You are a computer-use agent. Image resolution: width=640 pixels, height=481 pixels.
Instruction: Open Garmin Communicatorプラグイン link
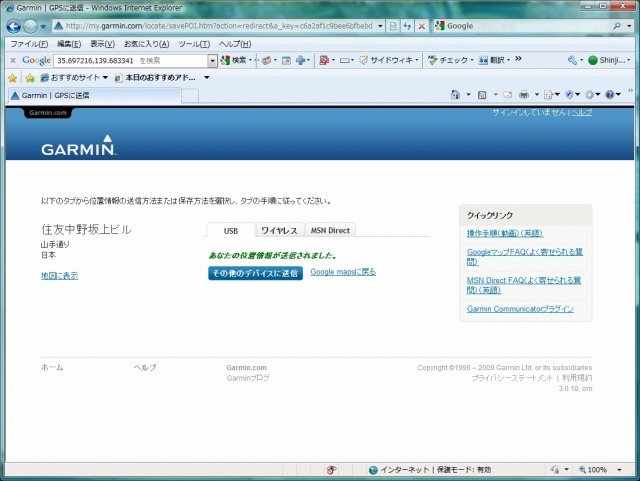point(520,309)
